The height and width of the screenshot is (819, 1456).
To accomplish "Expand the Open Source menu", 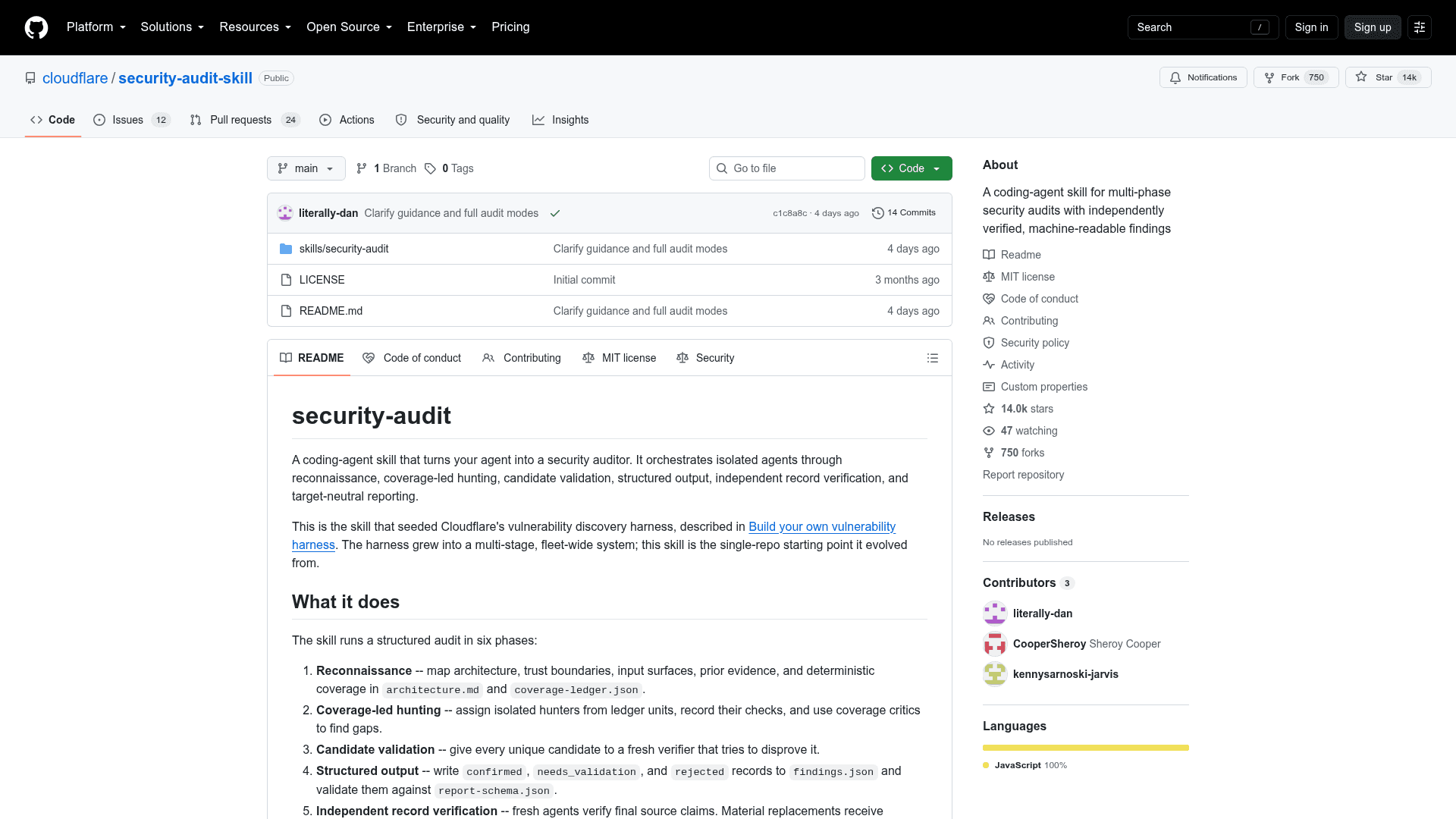I will (349, 27).
